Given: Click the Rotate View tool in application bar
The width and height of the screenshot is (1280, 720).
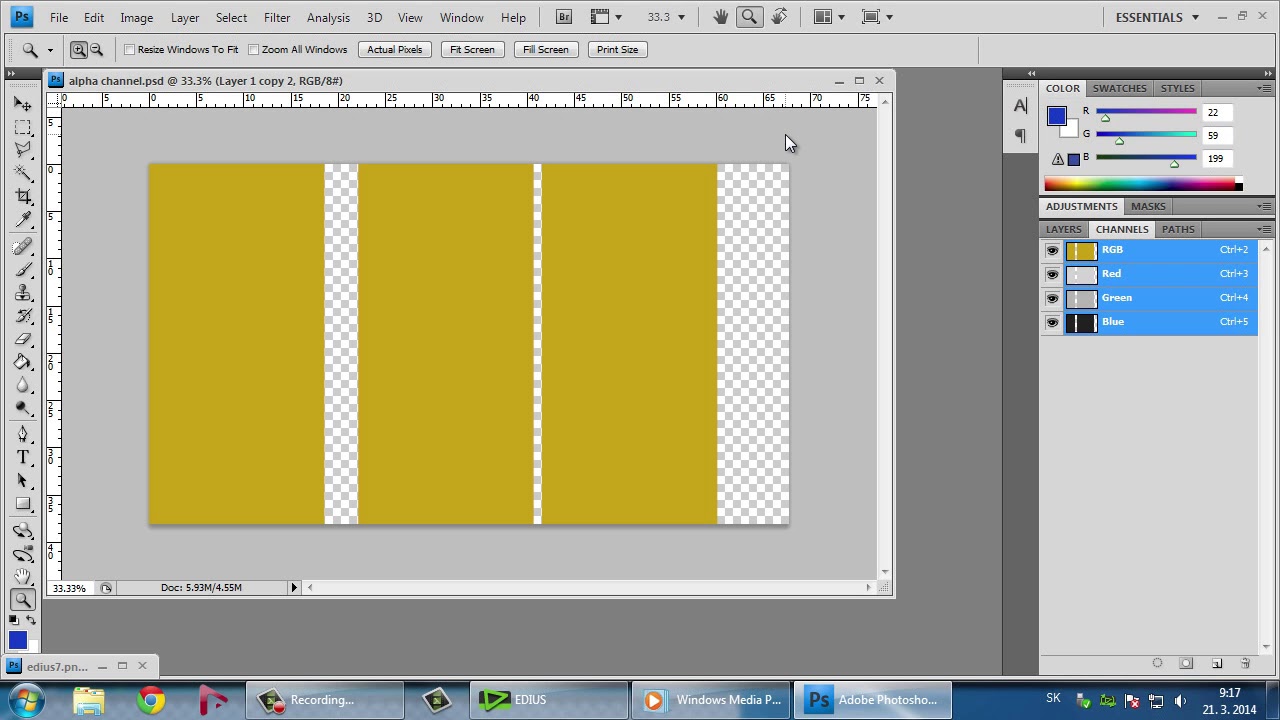Looking at the screenshot, I should click(x=779, y=17).
